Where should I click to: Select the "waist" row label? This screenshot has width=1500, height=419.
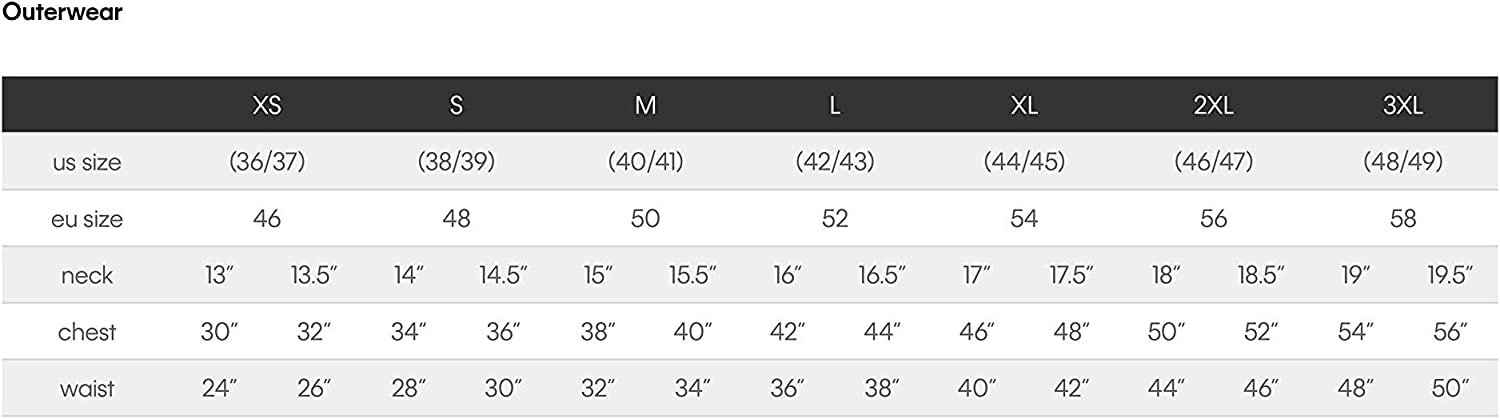tap(87, 389)
